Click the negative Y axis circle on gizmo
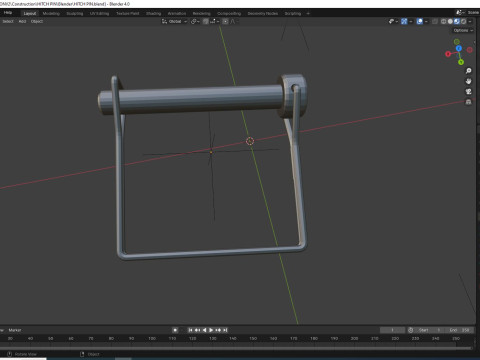480x360 pixels. point(457,42)
